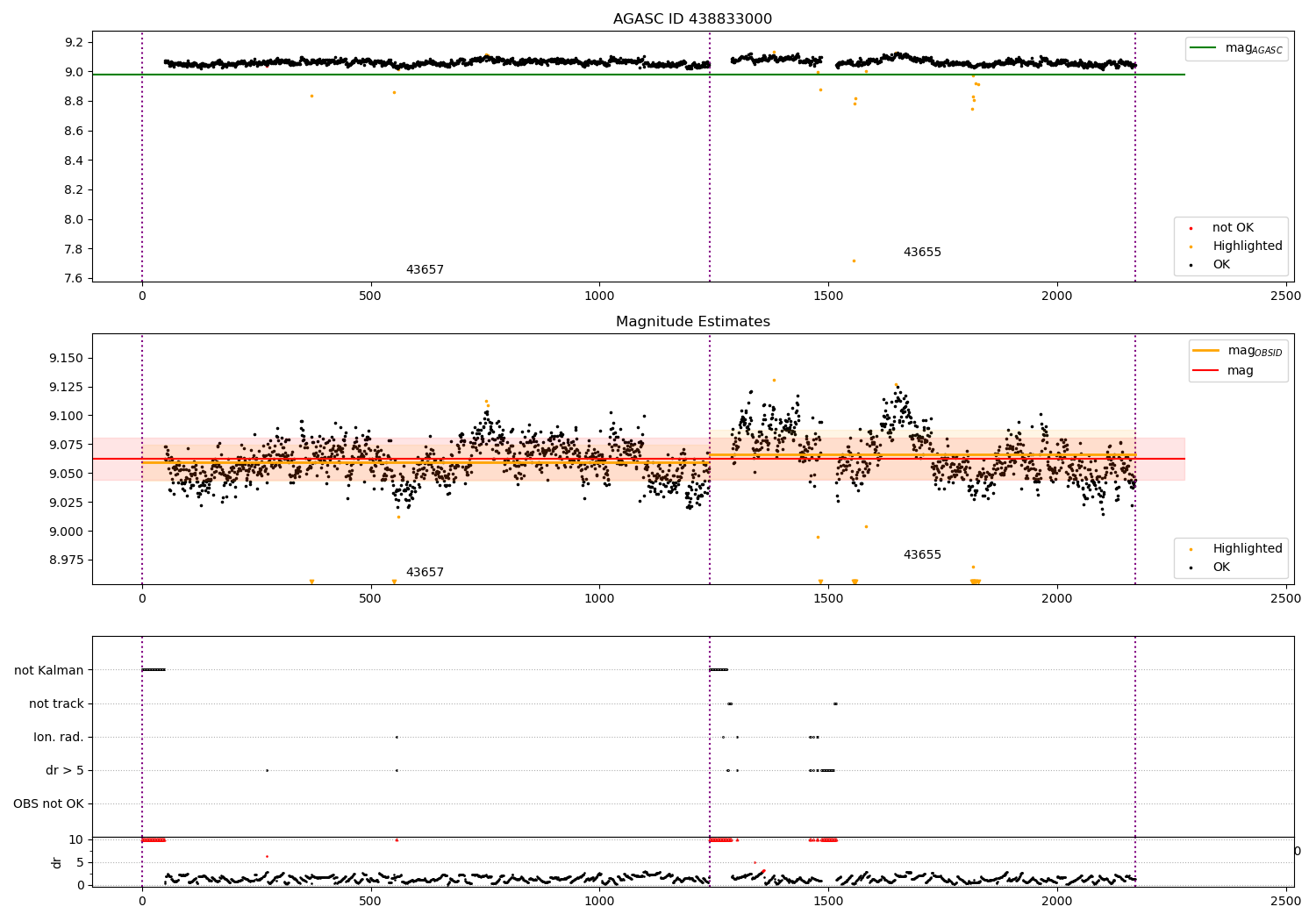Click the 7.6 y-axis tick in top plot

(74, 279)
